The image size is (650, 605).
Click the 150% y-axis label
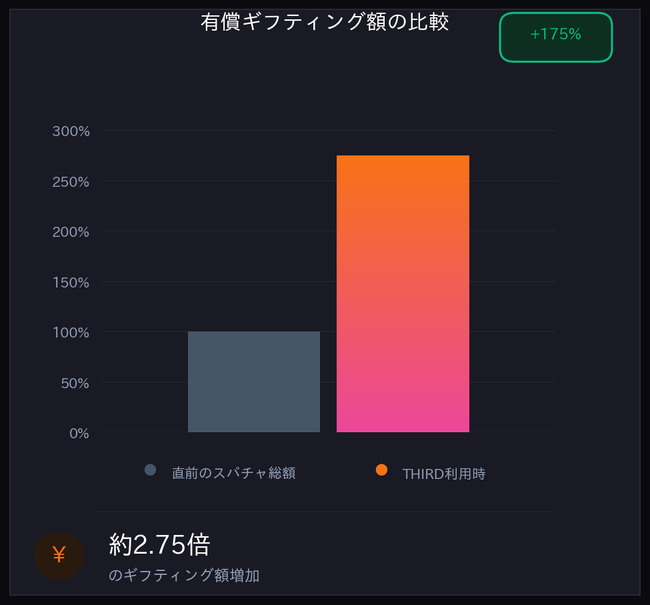(71, 282)
